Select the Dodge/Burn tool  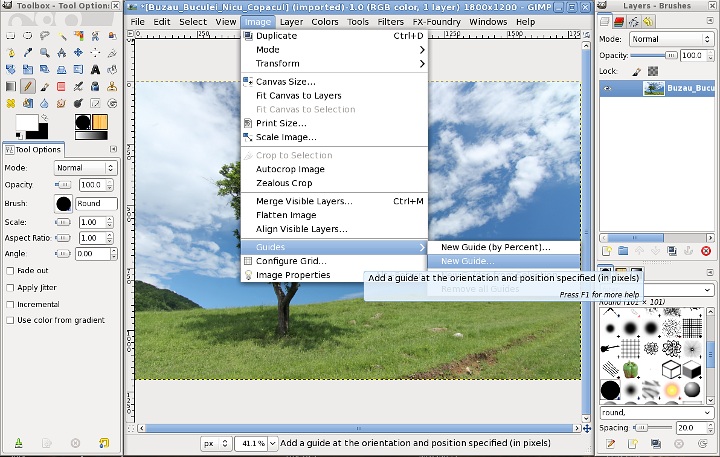79,104
